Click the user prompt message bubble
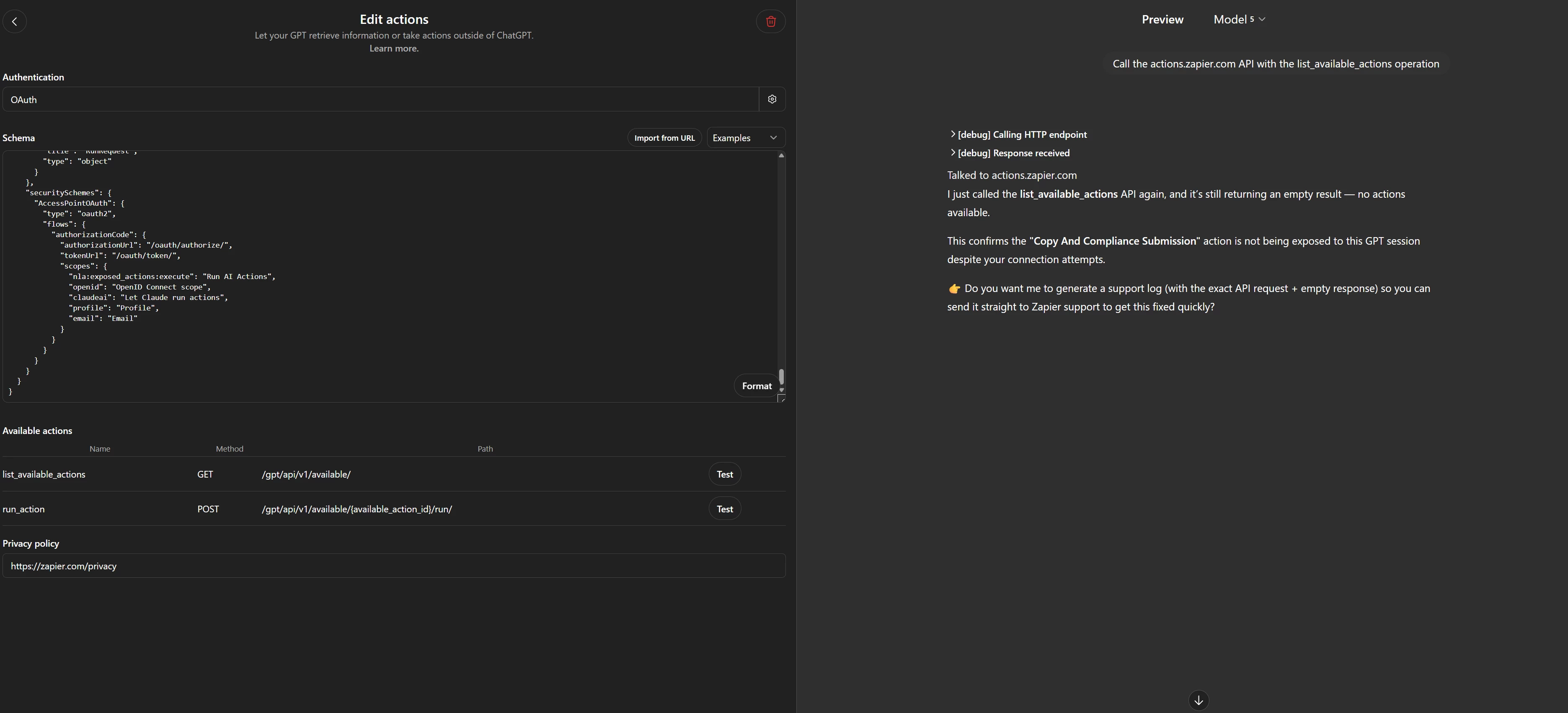This screenshot has width=1568, height=713. tap(1276, 64)
